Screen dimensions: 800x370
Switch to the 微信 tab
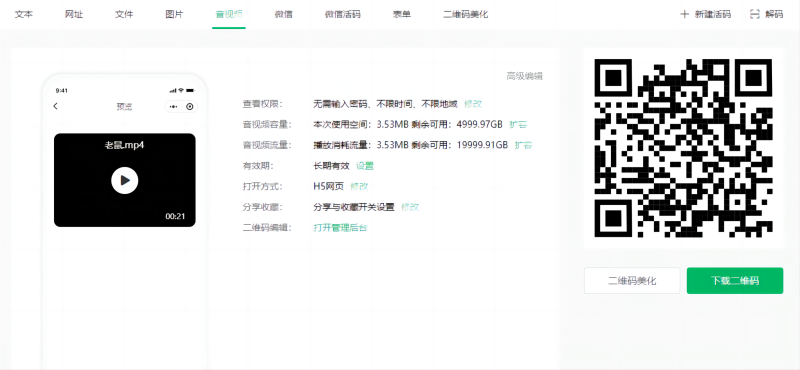[x=284, y=14]
